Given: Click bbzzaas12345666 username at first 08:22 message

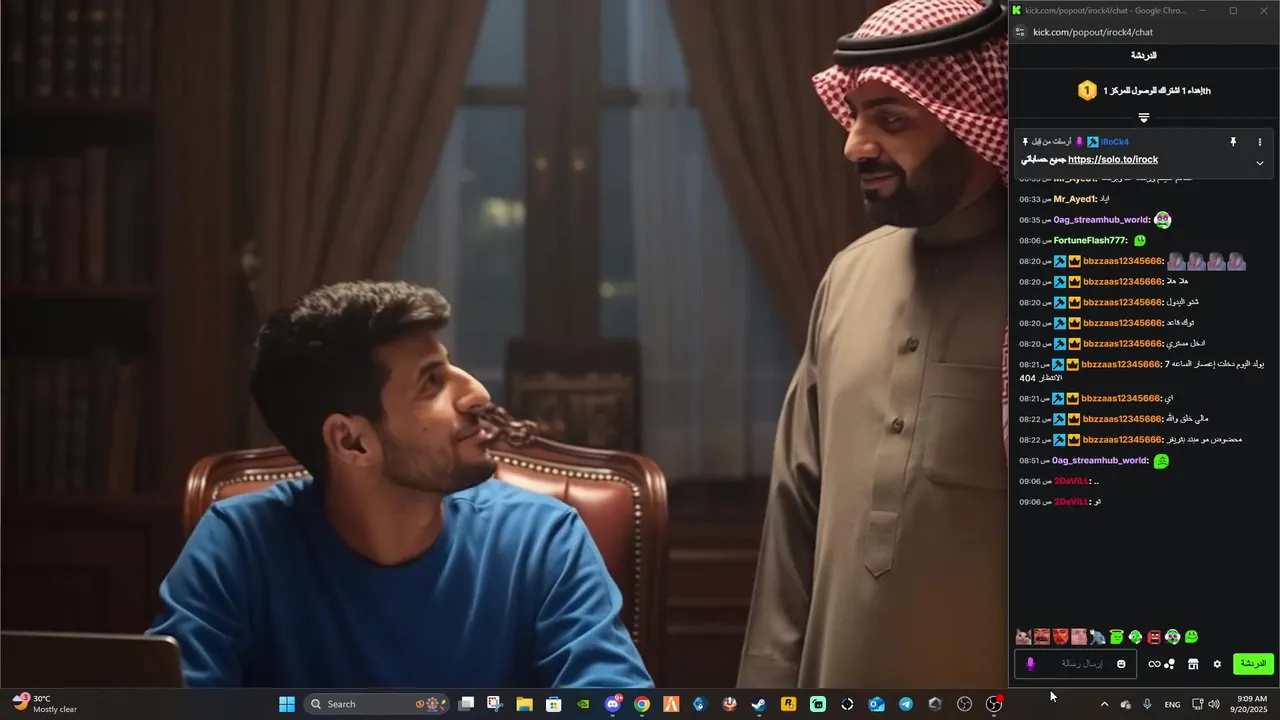Looking at the screenshot, I should tap(1123, 419).
